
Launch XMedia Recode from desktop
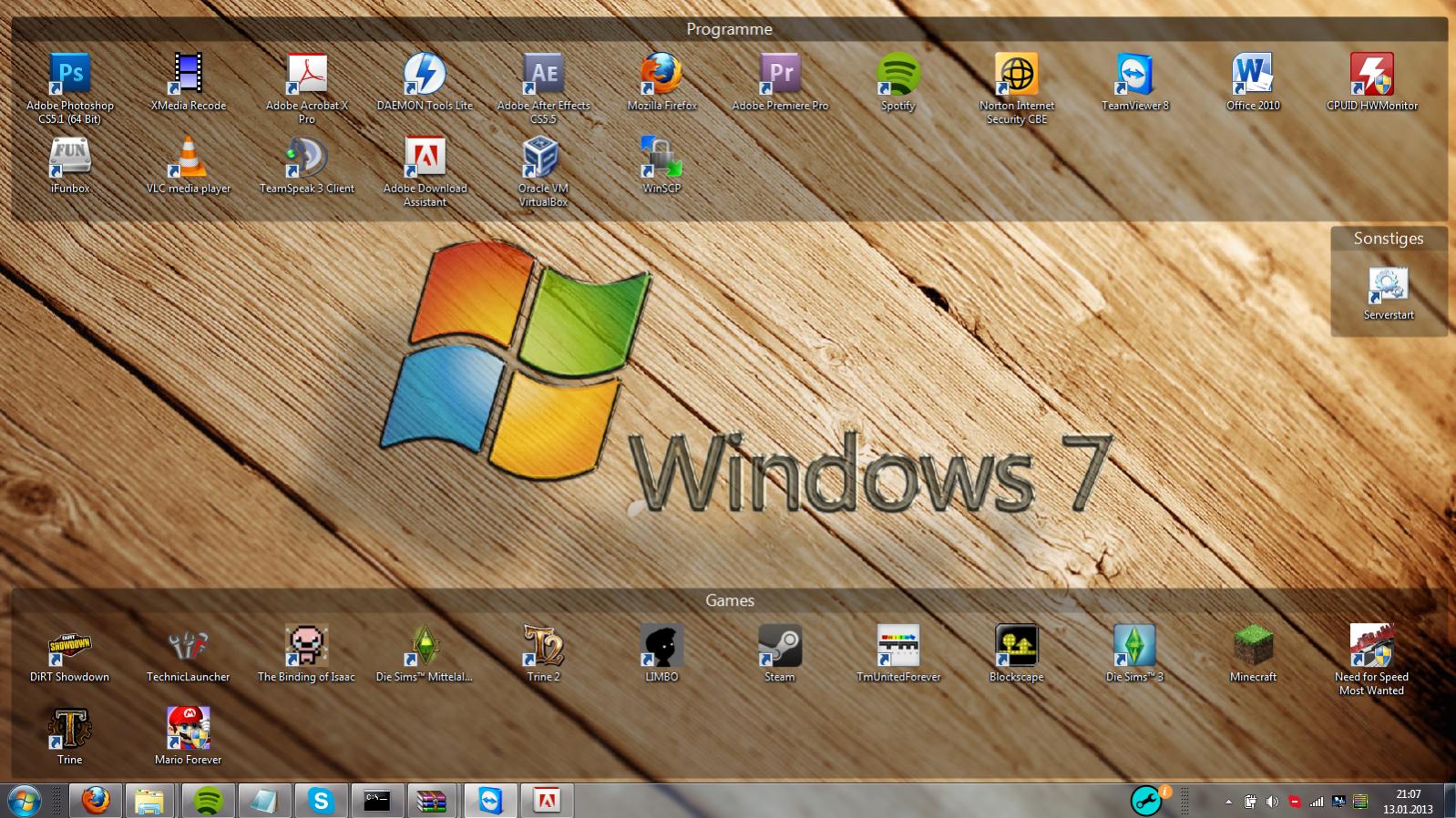point(189,82)
